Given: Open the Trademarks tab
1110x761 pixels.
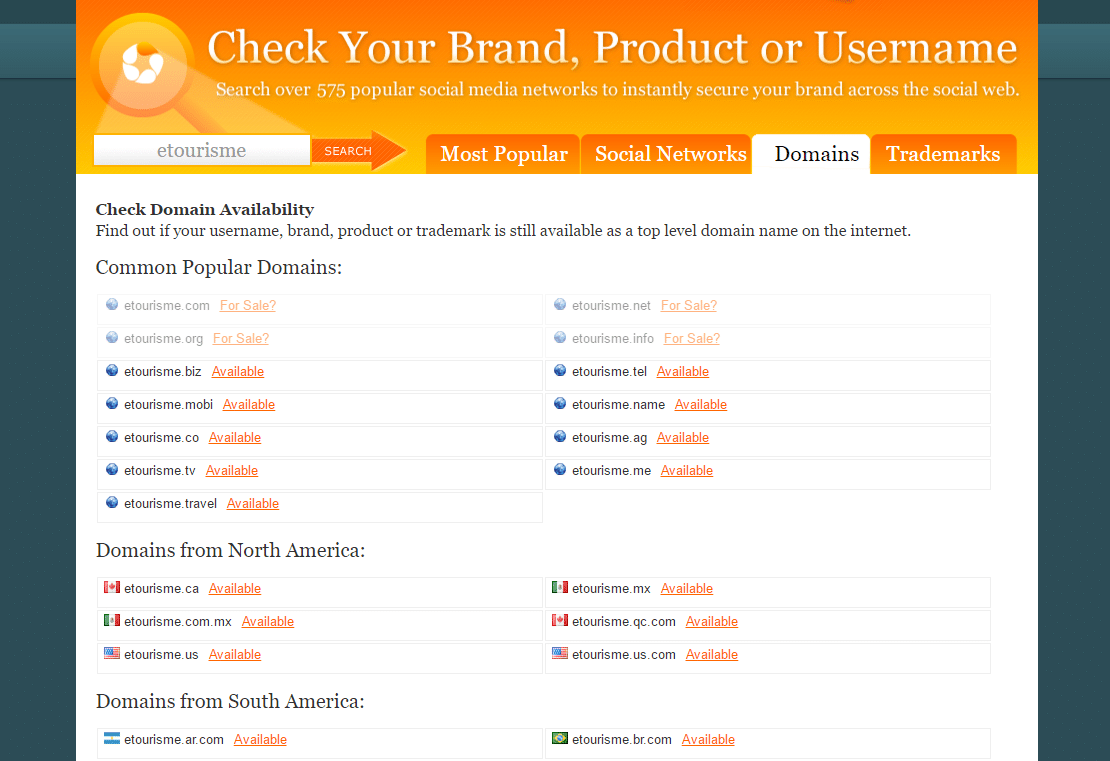Looking at the screenshot, I should coord(942,154).
